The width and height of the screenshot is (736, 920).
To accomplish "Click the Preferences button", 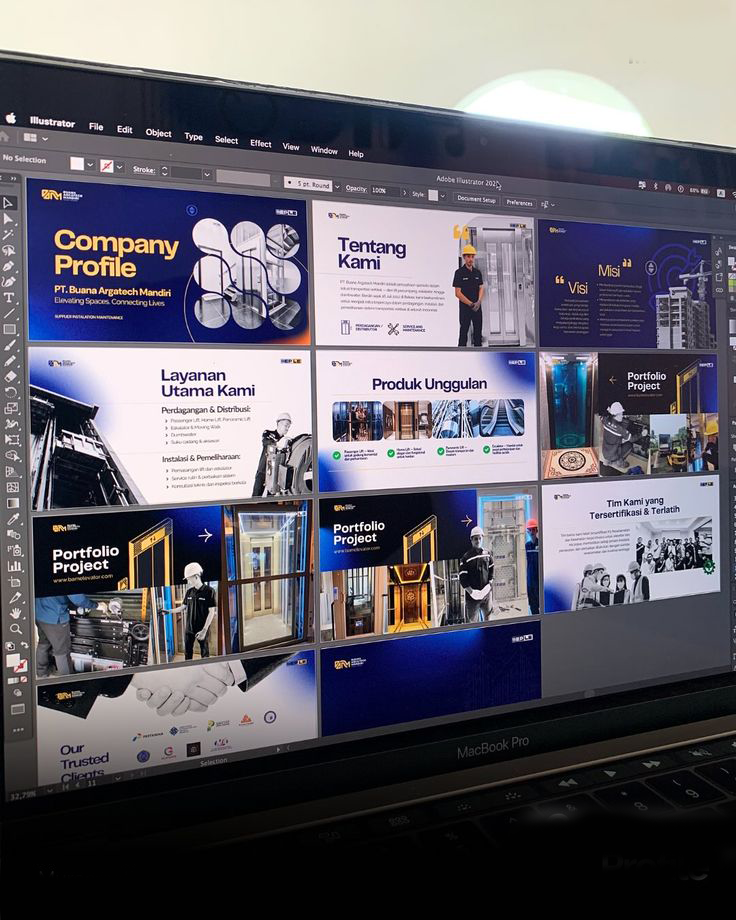I will point(519,202).
